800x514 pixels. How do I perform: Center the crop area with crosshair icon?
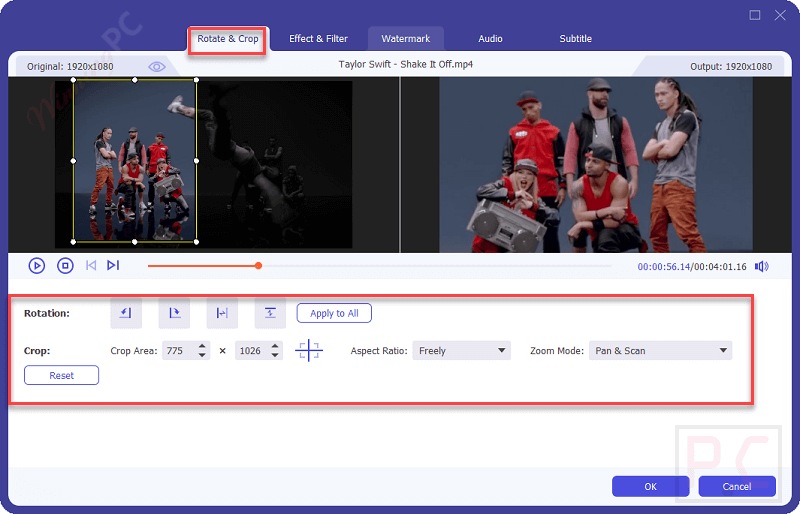tap(309, 351)
